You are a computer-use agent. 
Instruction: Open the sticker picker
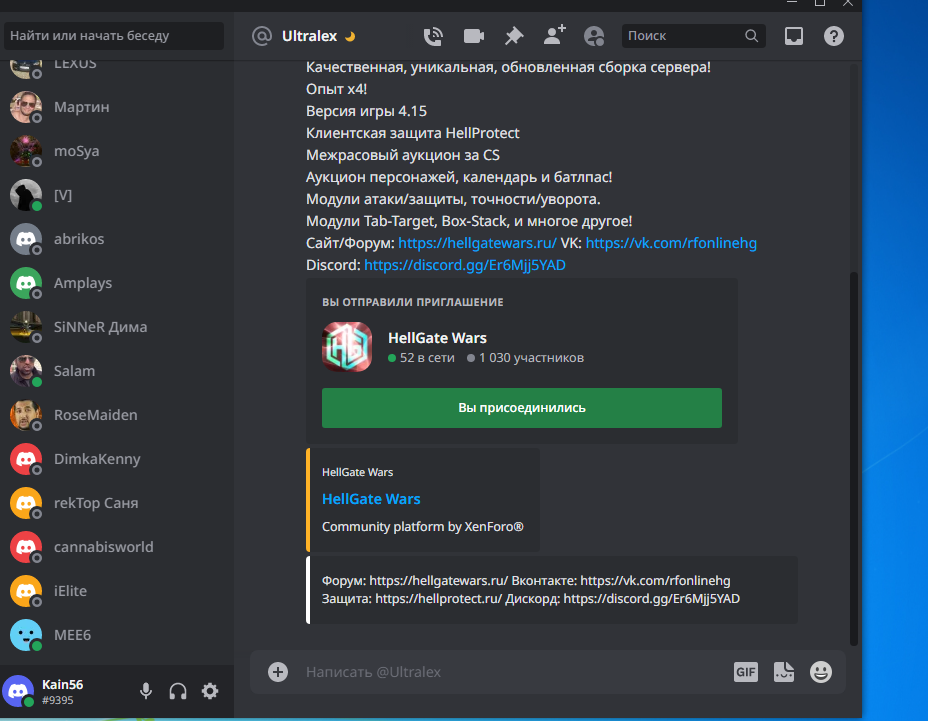pyautogui.click(x=784, y=672)
